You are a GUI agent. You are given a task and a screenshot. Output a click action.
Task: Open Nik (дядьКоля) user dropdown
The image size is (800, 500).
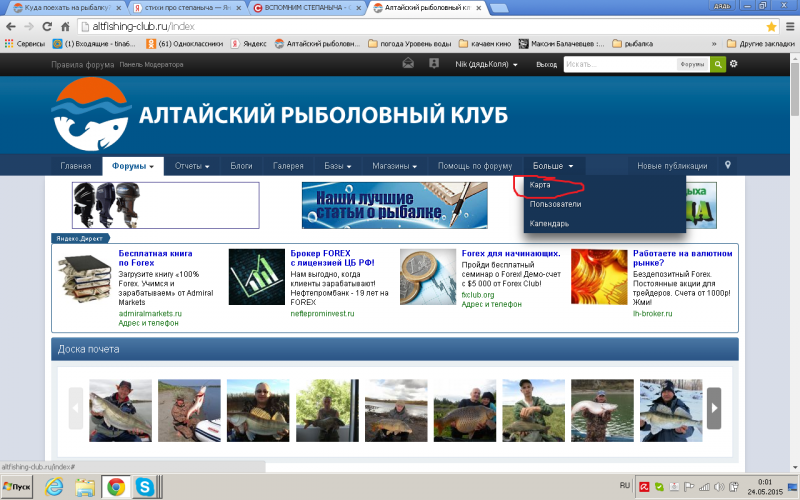click(486, 64)
